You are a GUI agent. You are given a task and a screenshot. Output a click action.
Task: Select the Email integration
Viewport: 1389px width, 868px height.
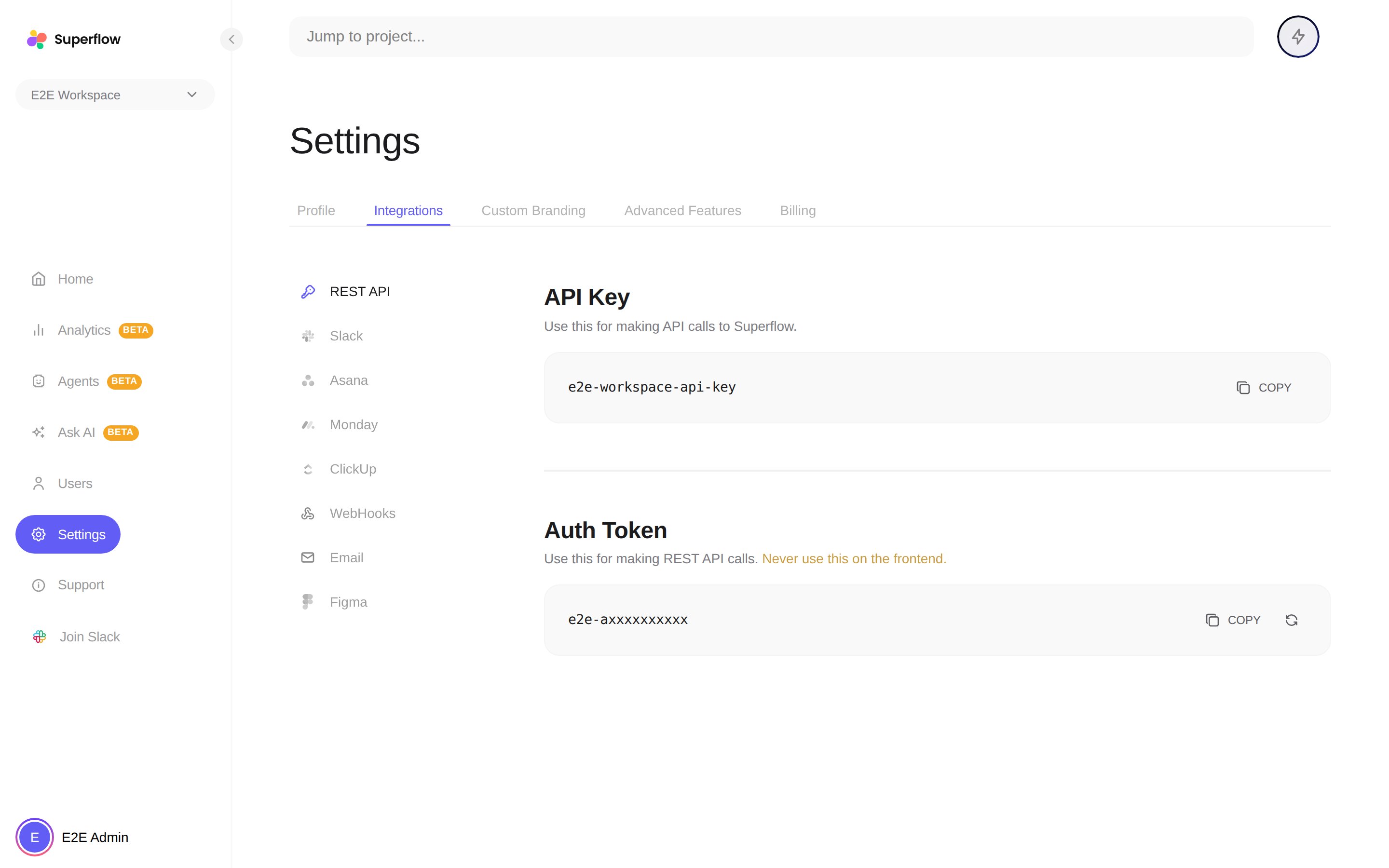[x=332, y=557]
